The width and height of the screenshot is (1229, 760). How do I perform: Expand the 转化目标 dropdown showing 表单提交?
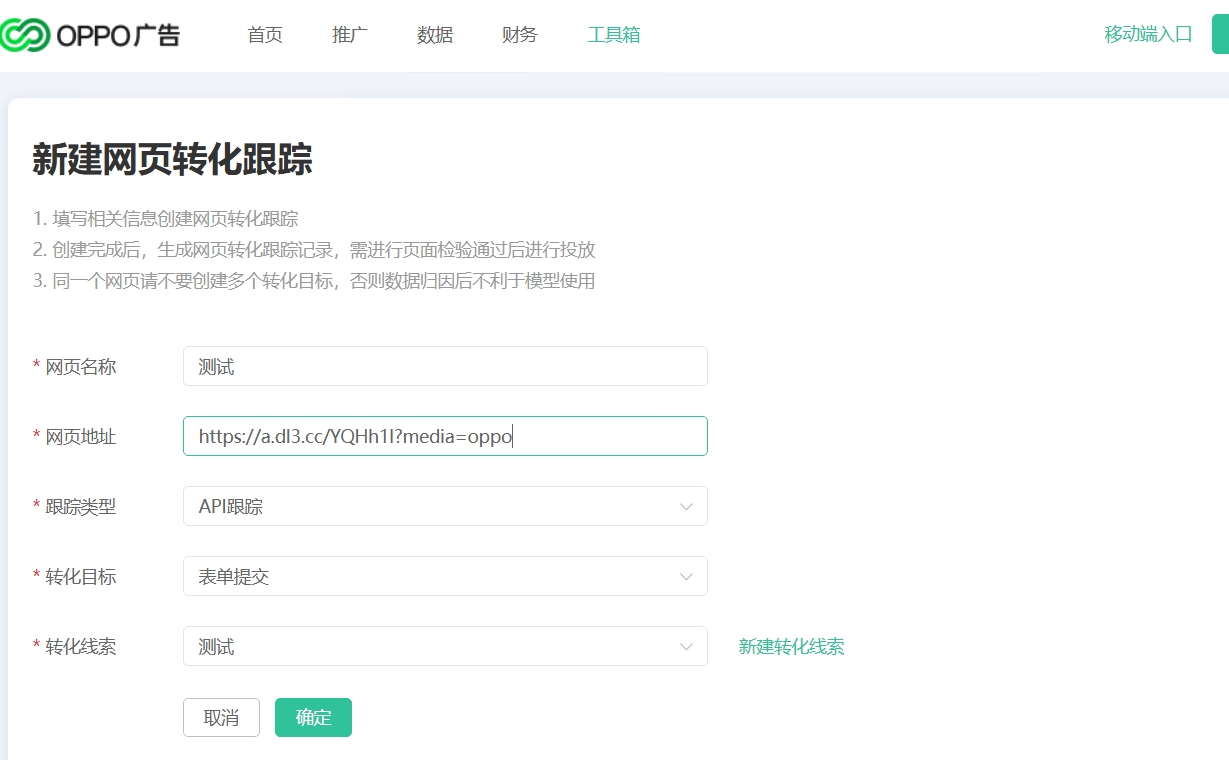coord(445,576)
